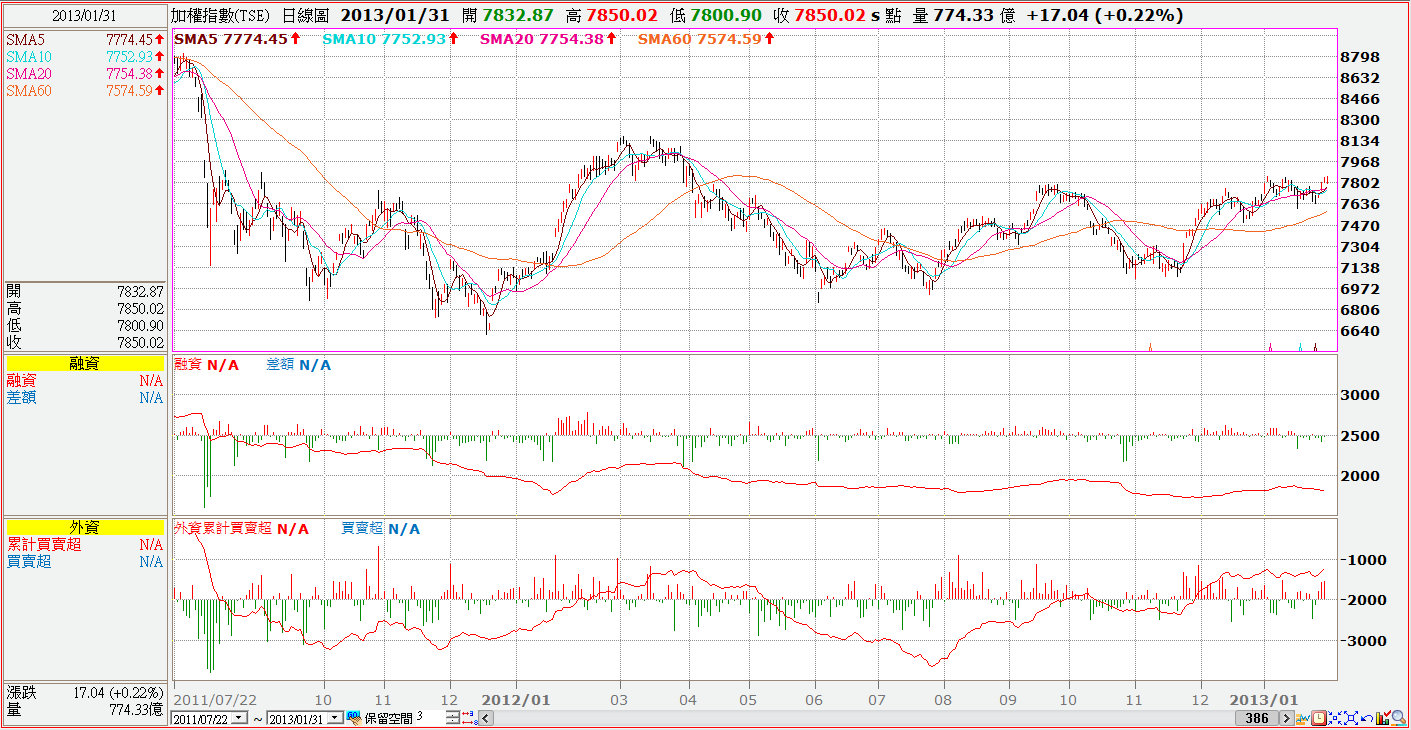Click the inward-arrows shrink chart icon
Image resolution: width=1411 pixels, height=730 pixels.
tap(1335, 718)
